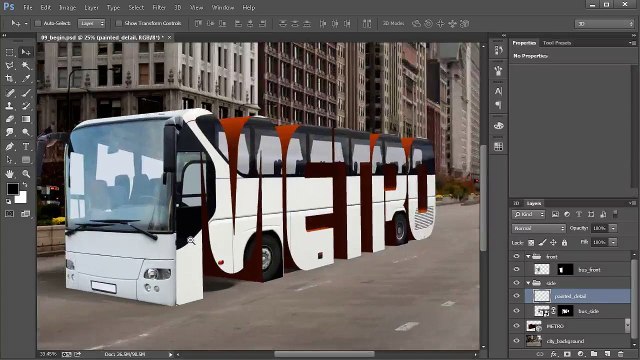Switch to the 3D panel tab
The width and height of the screenshot is (640, 360).
(x=516, y=203)
